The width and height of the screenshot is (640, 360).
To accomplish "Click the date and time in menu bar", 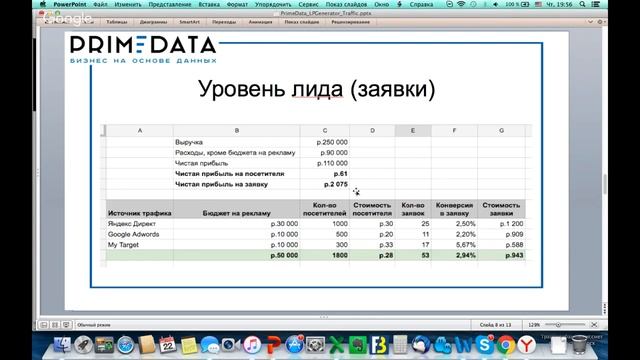I will tap(559, 4).
